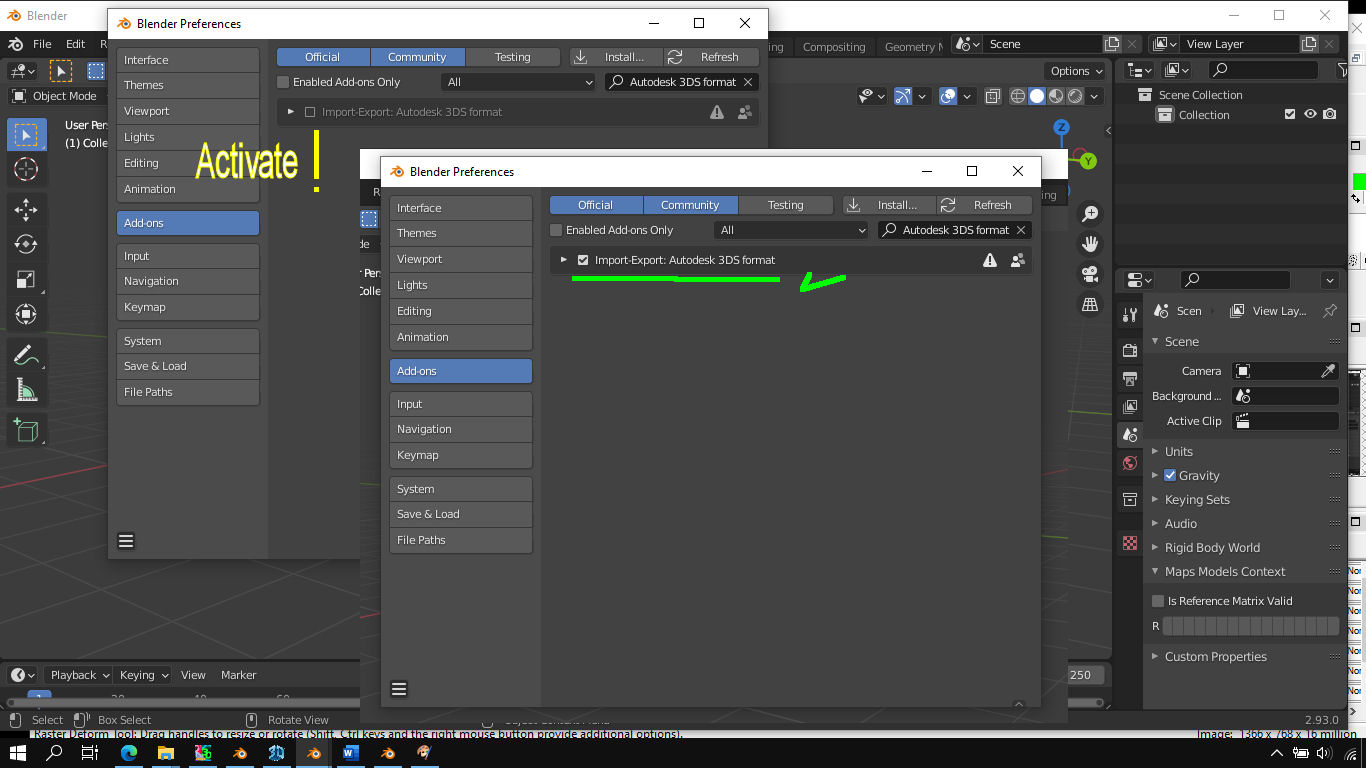Click the Outliner search field

[x=1262, y=70]
